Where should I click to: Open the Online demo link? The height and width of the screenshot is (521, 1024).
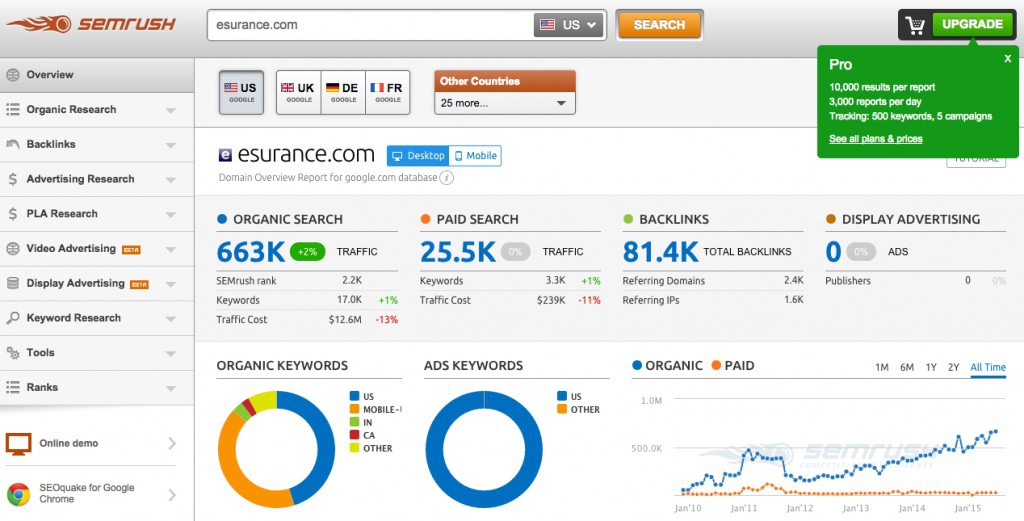pos(90,443)
